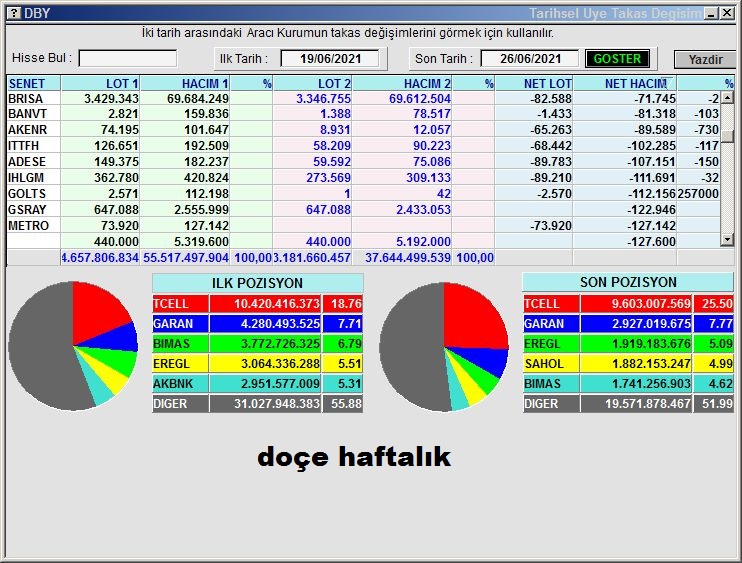The width and height of the screenshot is (742, 563).
Task: Click cyan AKBNK label in ILK POZISYON
Action: tap(180, 384)
